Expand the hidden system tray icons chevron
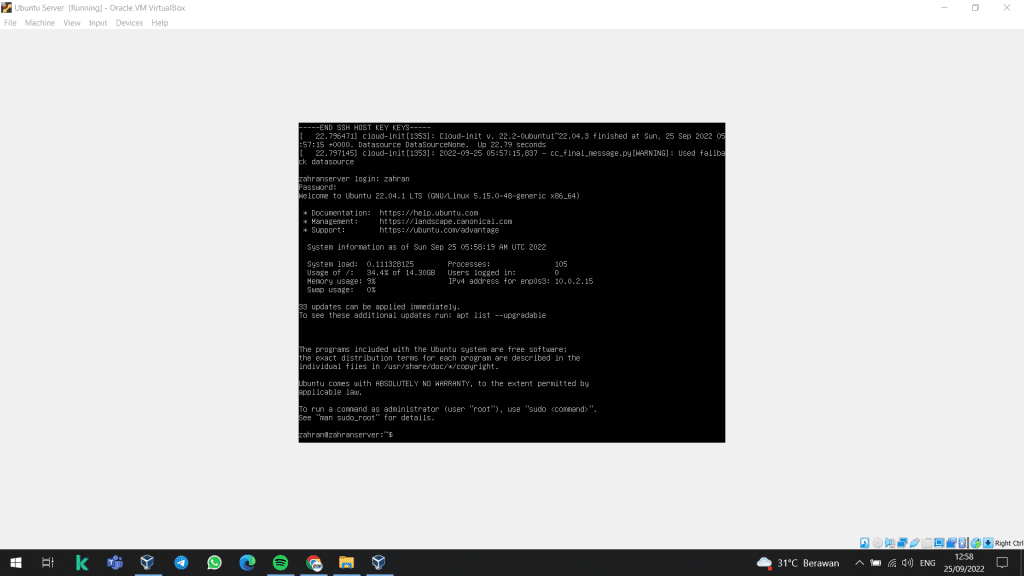Image resolution: width=1024 pixels, height=576 pixels. pyautogui.click(x=859, y=563)
